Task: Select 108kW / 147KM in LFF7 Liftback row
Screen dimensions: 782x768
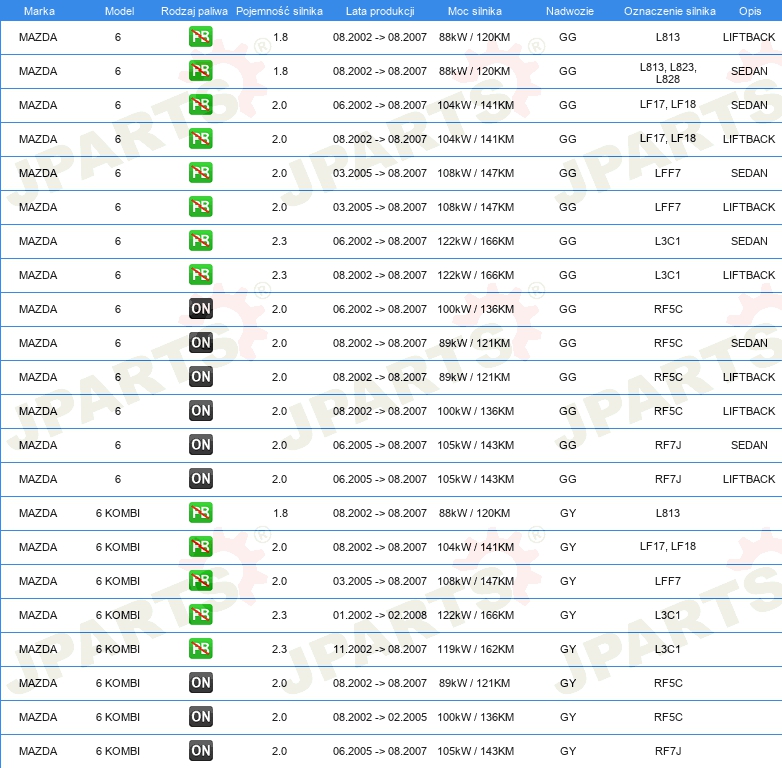Action: click(475, 207)
